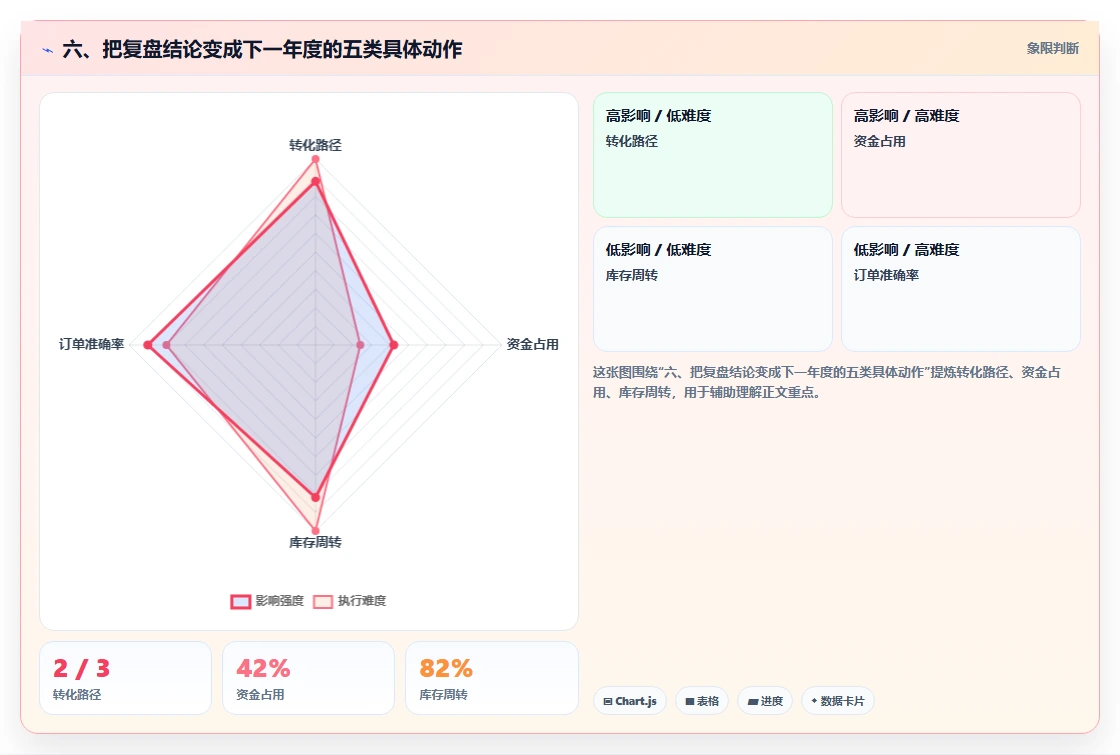The height and width of the screenshot is (755, 1120).
Task: Select the 影响强度 data point on the 订单准确率 axis
Action: [148, 345]
